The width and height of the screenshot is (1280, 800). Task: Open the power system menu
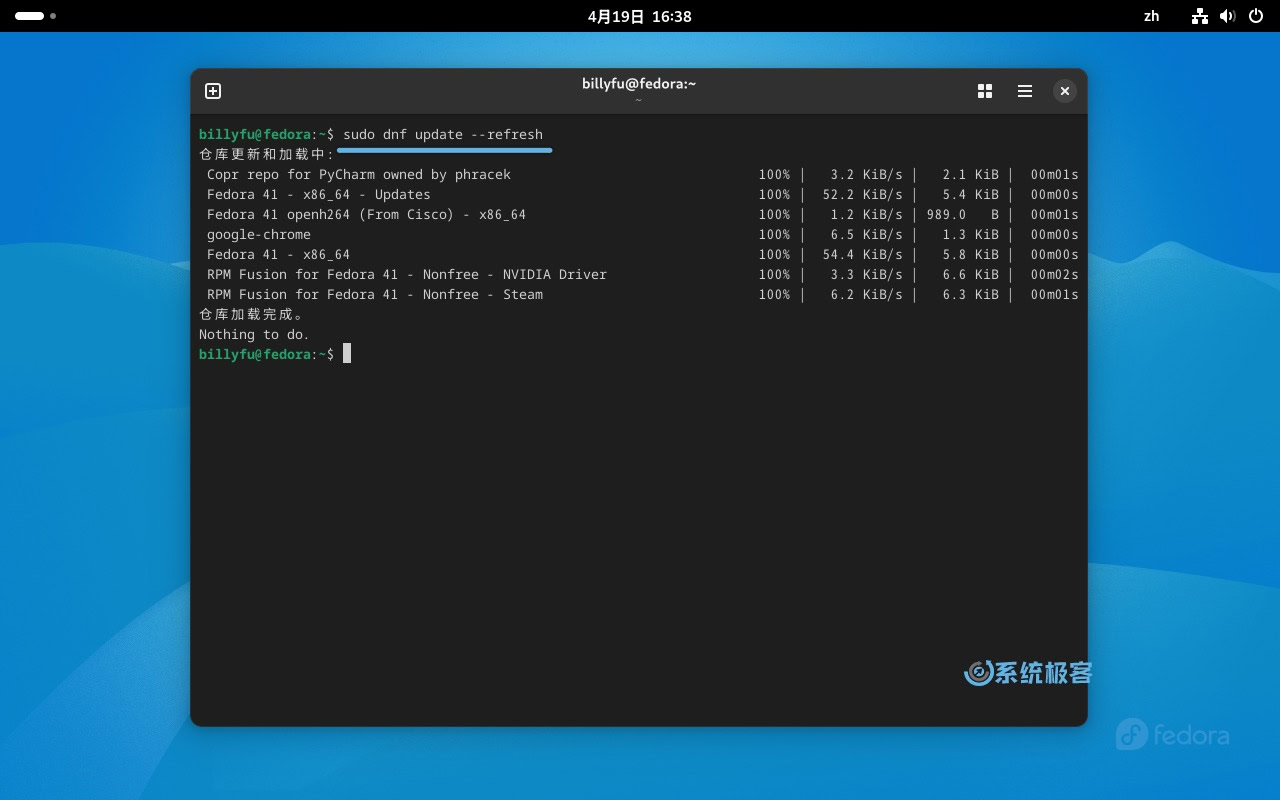click(1257, 16)
